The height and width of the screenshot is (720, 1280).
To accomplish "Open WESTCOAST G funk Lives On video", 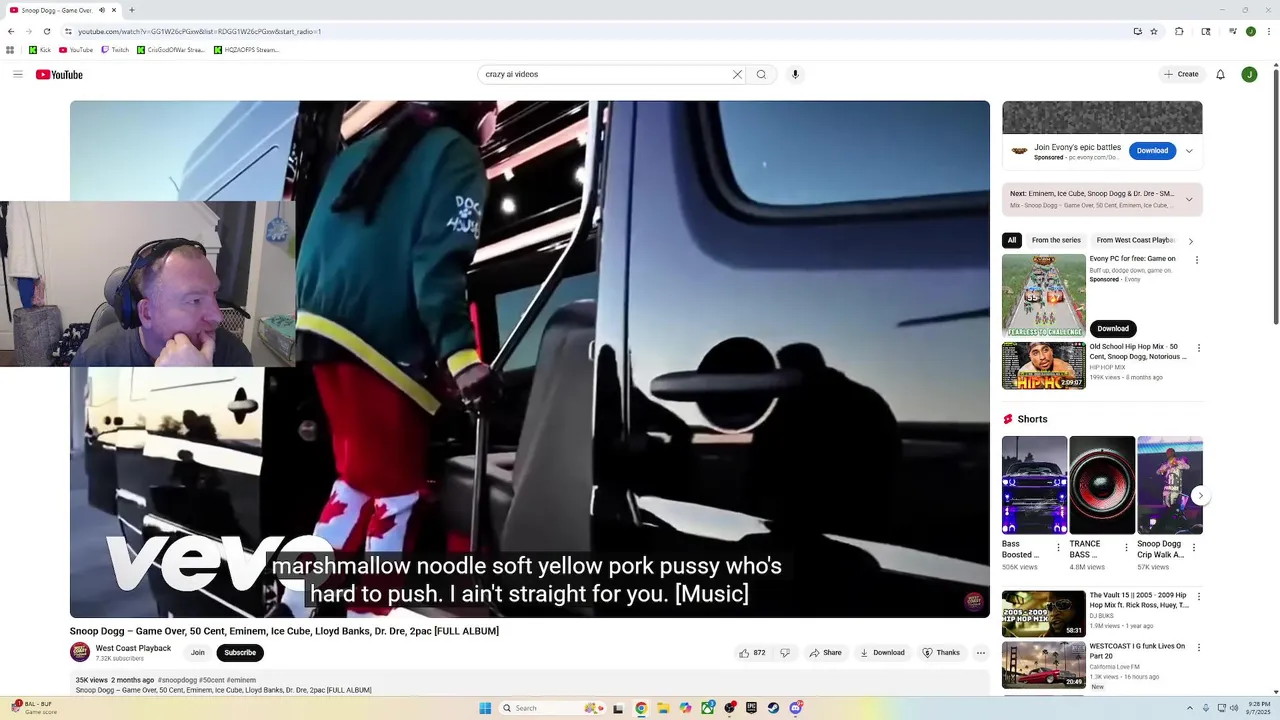I will tap(1044, 665).
